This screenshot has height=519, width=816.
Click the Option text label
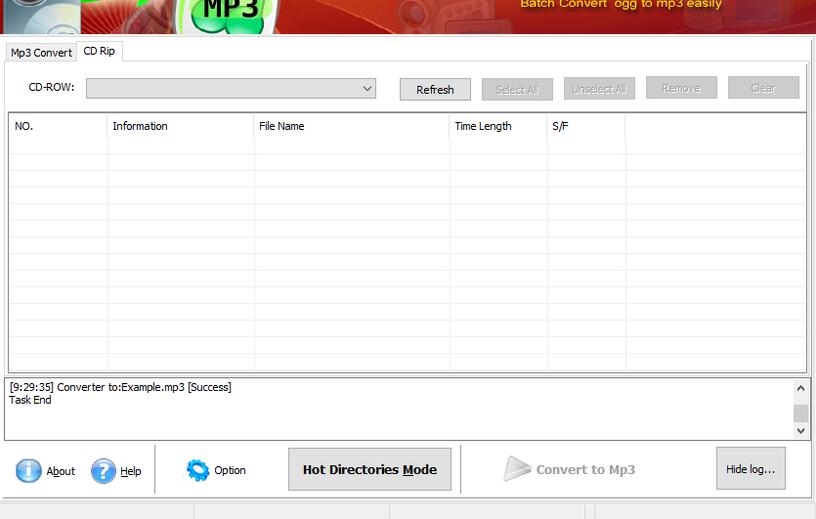[x=230, y=470]
